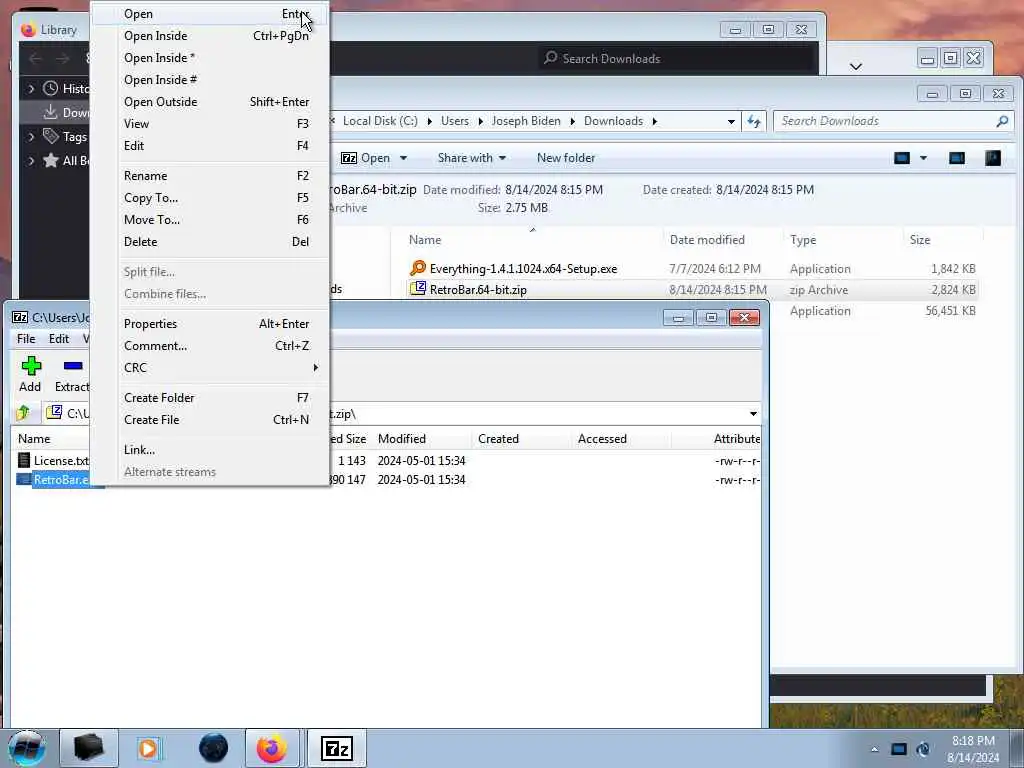Click the taskbar clock and date

(x=972, y=749)
